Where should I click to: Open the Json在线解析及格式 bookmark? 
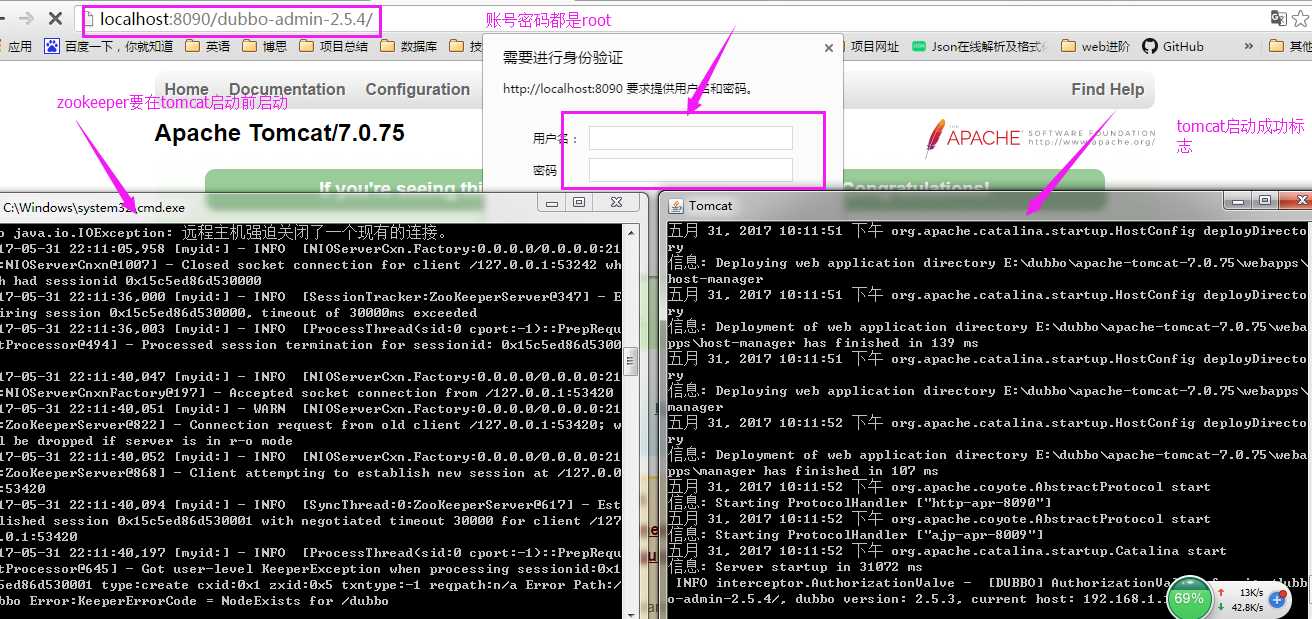980,46
